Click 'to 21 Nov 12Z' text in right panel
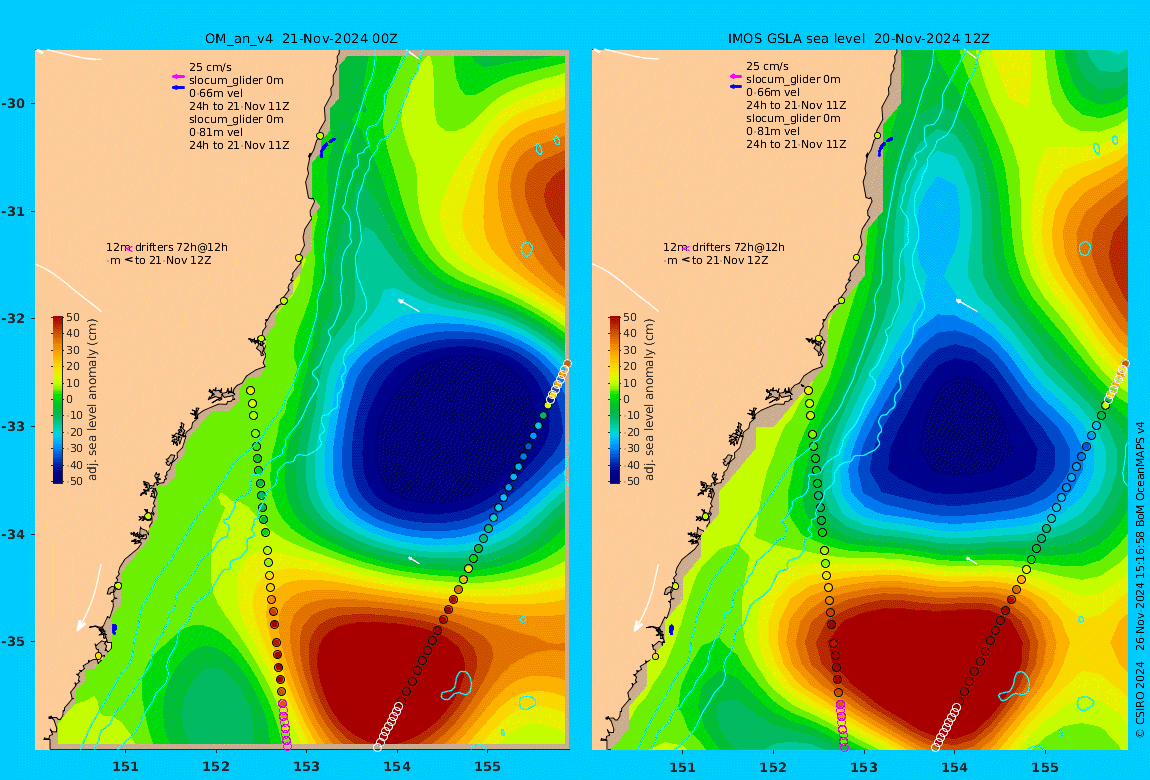The height and width of the screenshot is (780, 1150). pos(730,260)
